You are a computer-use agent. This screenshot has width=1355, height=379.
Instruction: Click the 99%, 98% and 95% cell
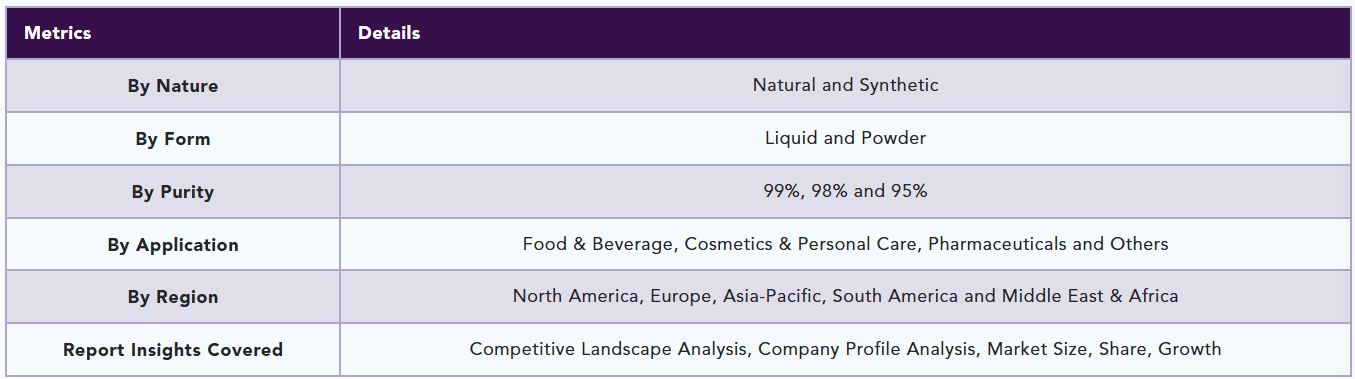tap(846, 191)
